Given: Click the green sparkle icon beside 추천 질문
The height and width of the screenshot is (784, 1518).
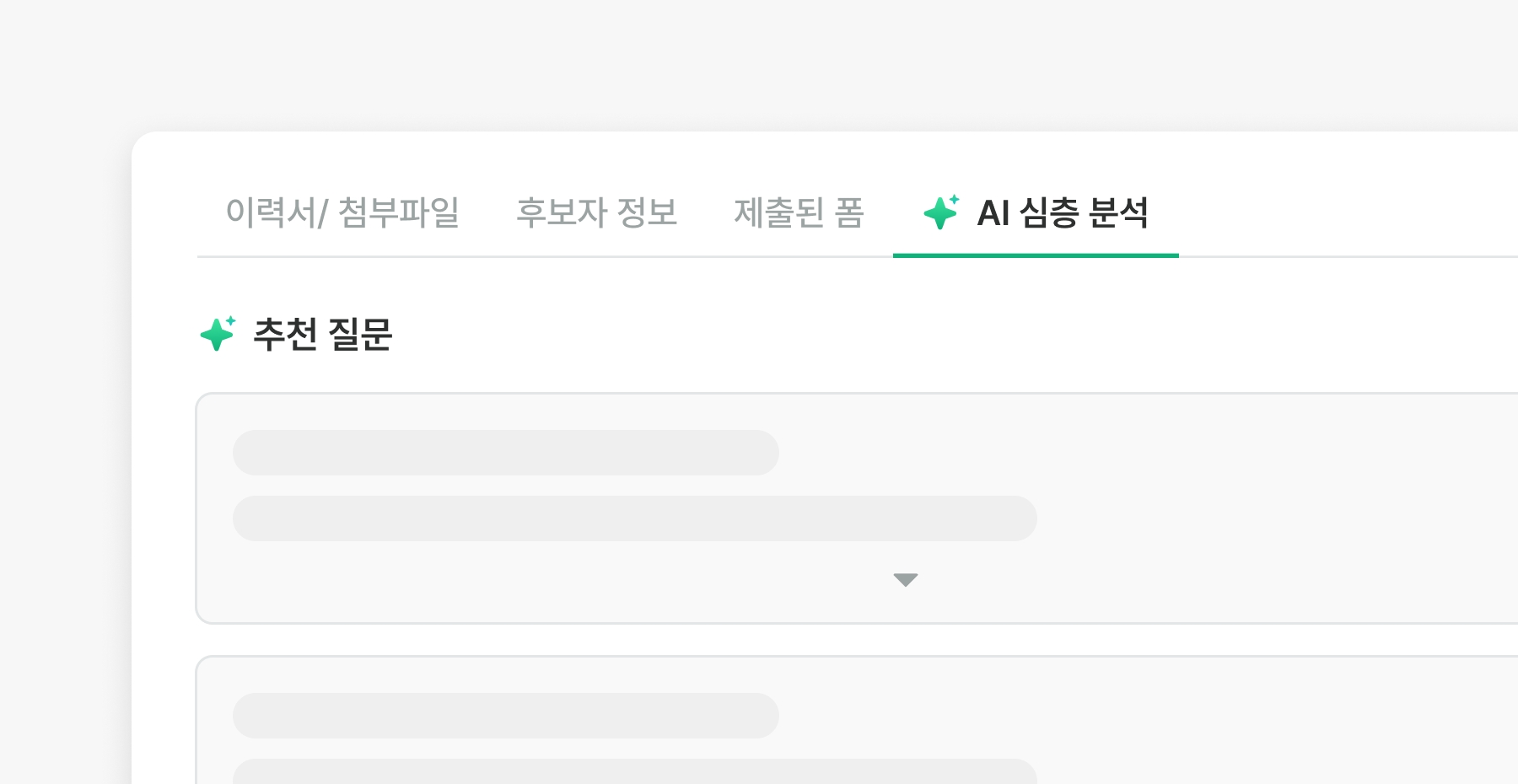Looking at the screenshot, I should pyautogui.click(x=218, y=334).
